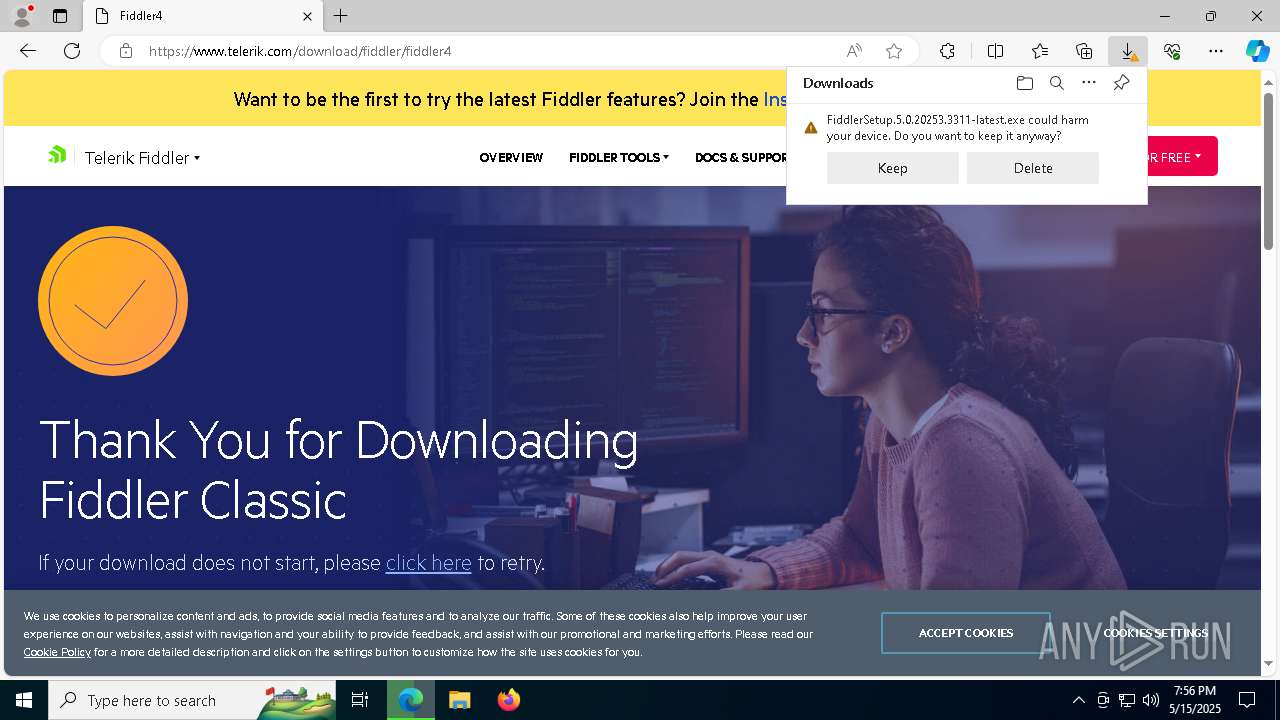The height and width of the screenshot is (720, 1280).
Task: Delete the FiddlerSetup download
Action: [1033, 168]
